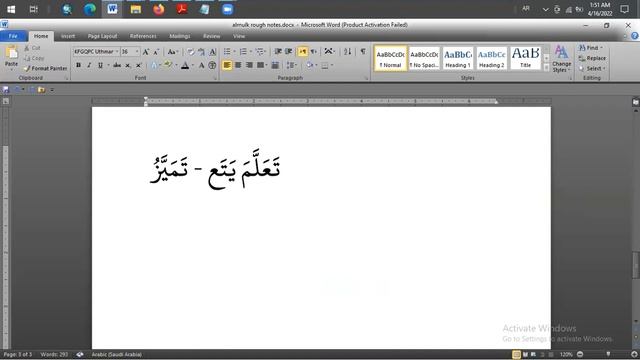
Task: Shrink font size with the small A icon
Action: pos(156,52)
